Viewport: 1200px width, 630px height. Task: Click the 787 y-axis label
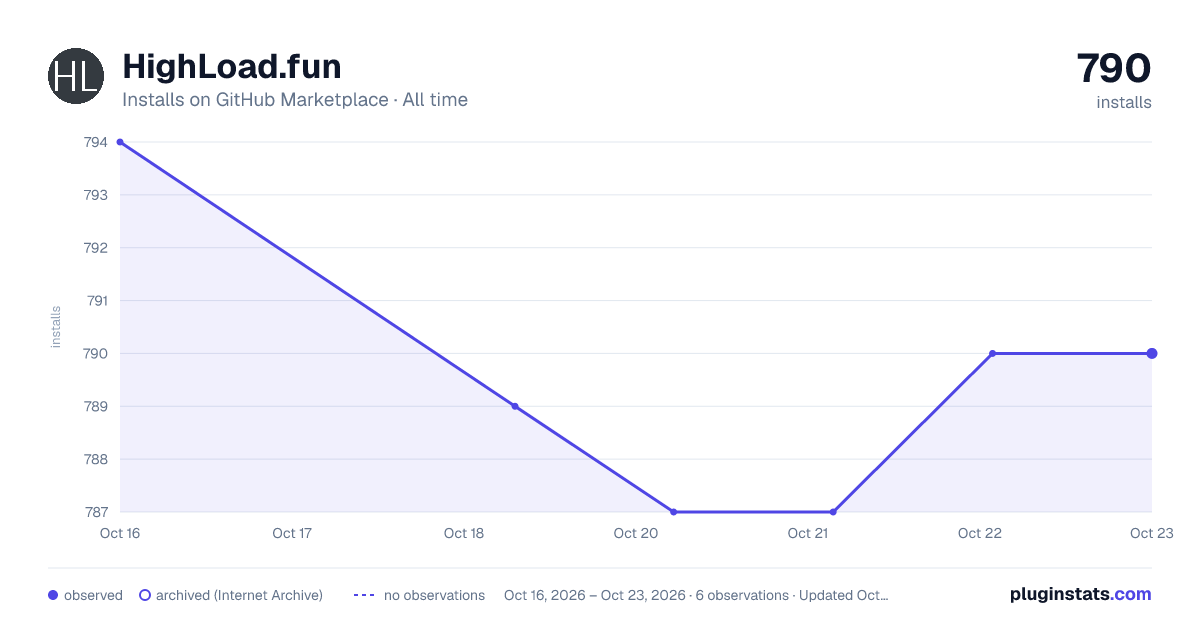pos(96,512)
